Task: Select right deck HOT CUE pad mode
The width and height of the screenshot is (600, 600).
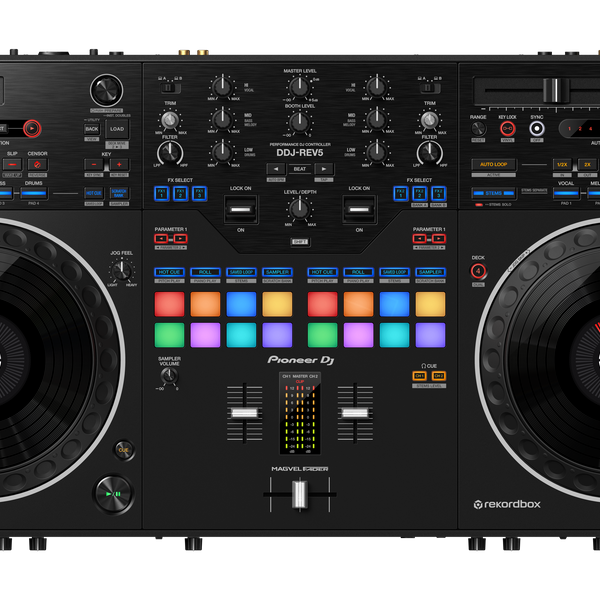Action: pyautogui.click(x=323, y=272)
